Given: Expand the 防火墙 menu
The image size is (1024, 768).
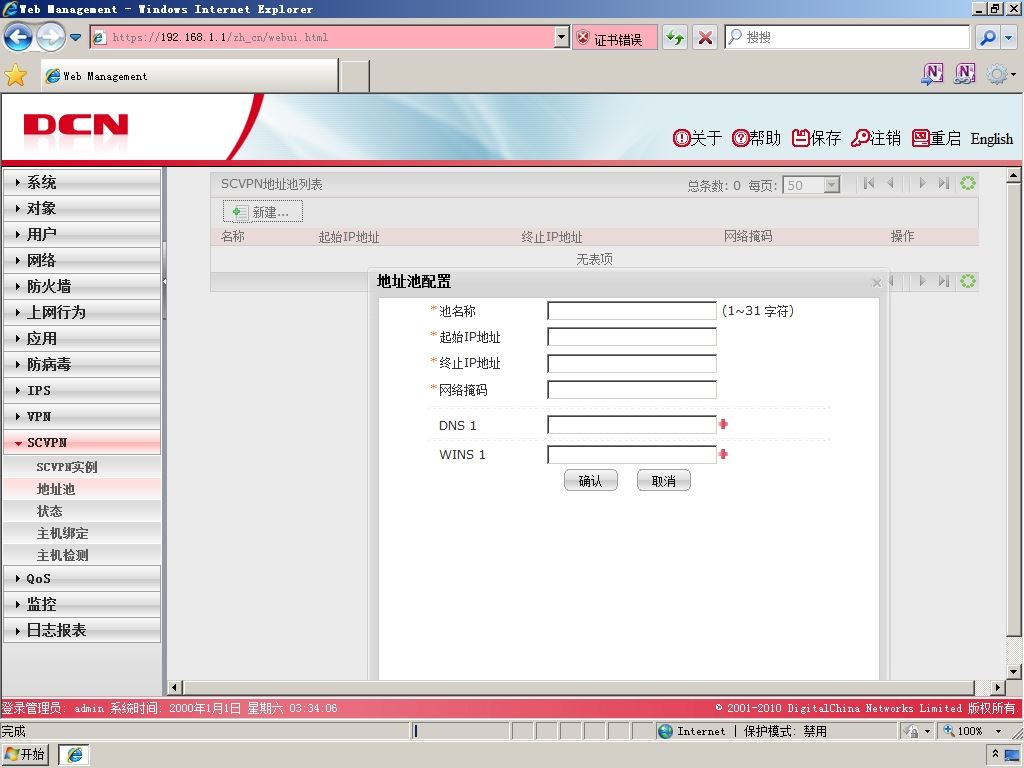Looking at the screenshot, I should pos(82,286).
